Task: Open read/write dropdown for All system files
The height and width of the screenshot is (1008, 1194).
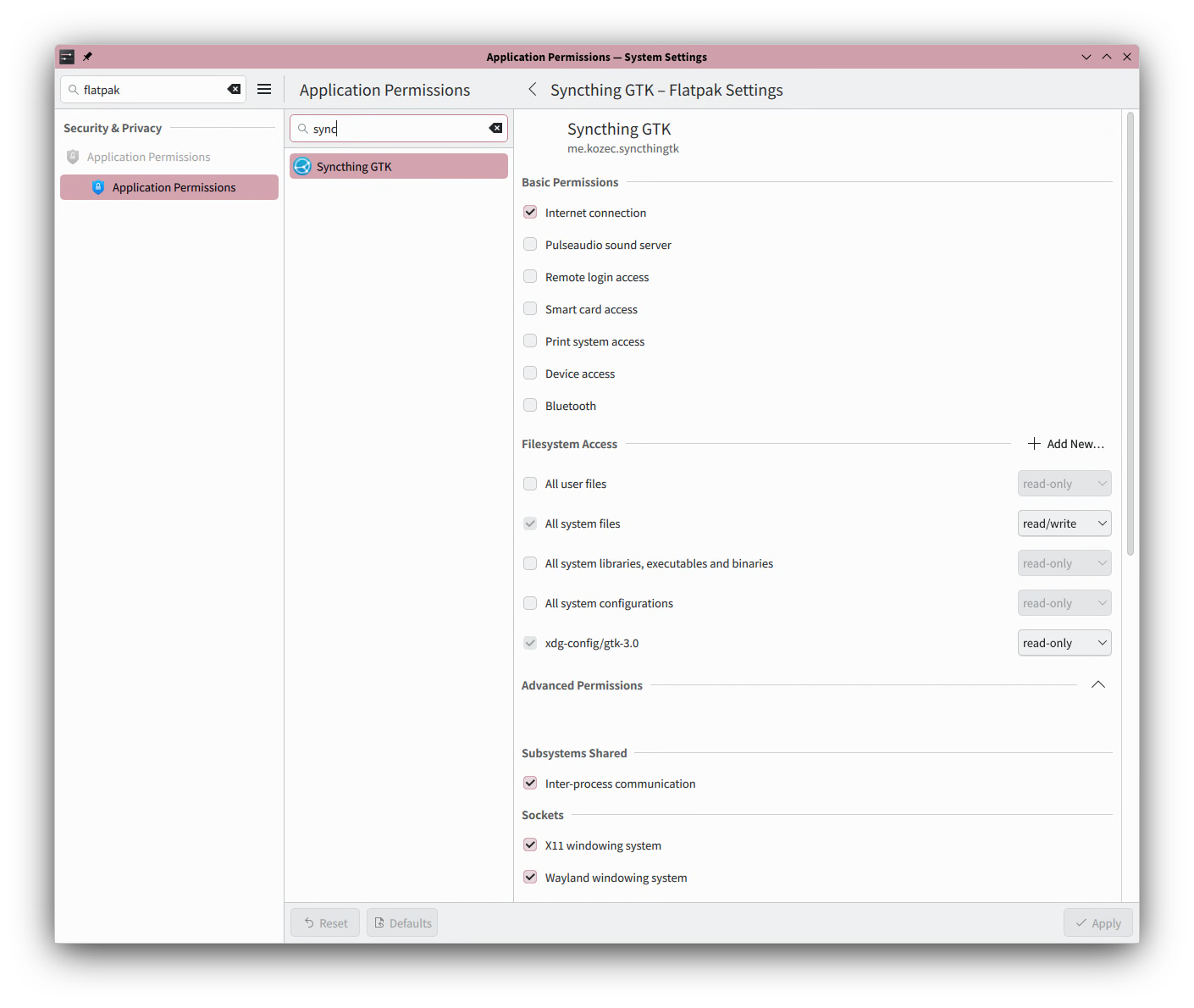Action: pyautogui.click(x=1064, y=523)
